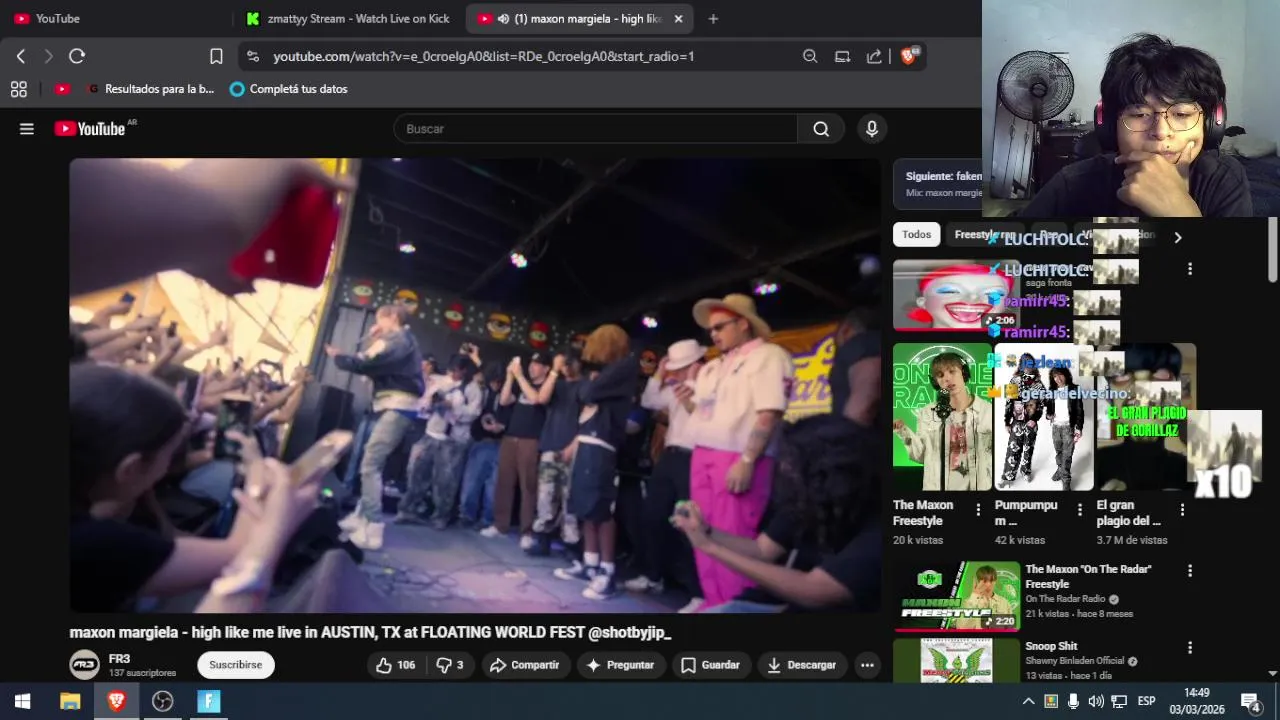The image size is (1280, 720).
Task: Open File Explorer from taskbar
Action: pos(70,701)
